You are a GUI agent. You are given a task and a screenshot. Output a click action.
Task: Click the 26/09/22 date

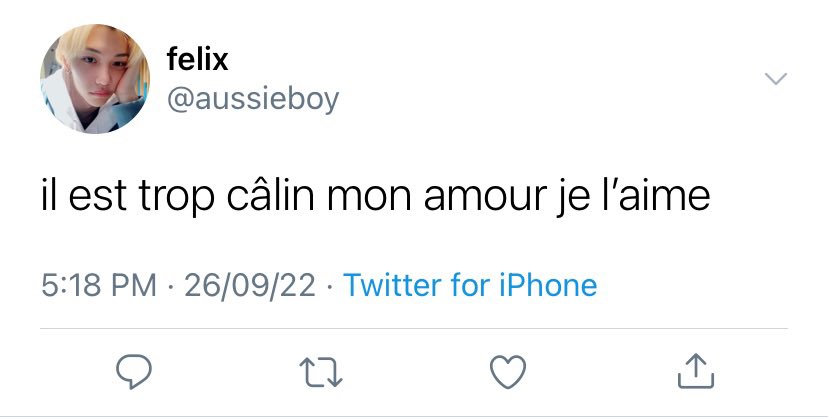(250, 286)
